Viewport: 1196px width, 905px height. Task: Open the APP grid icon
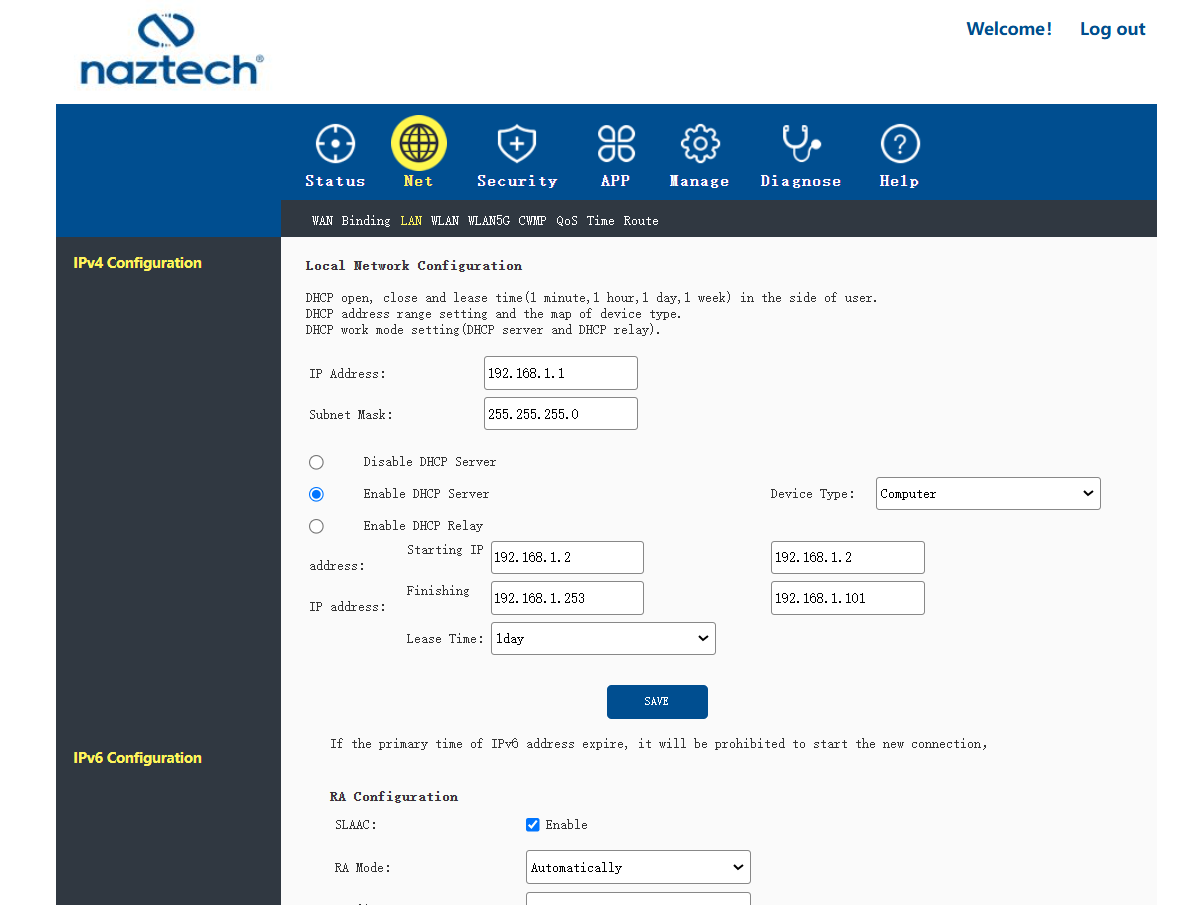616,143
